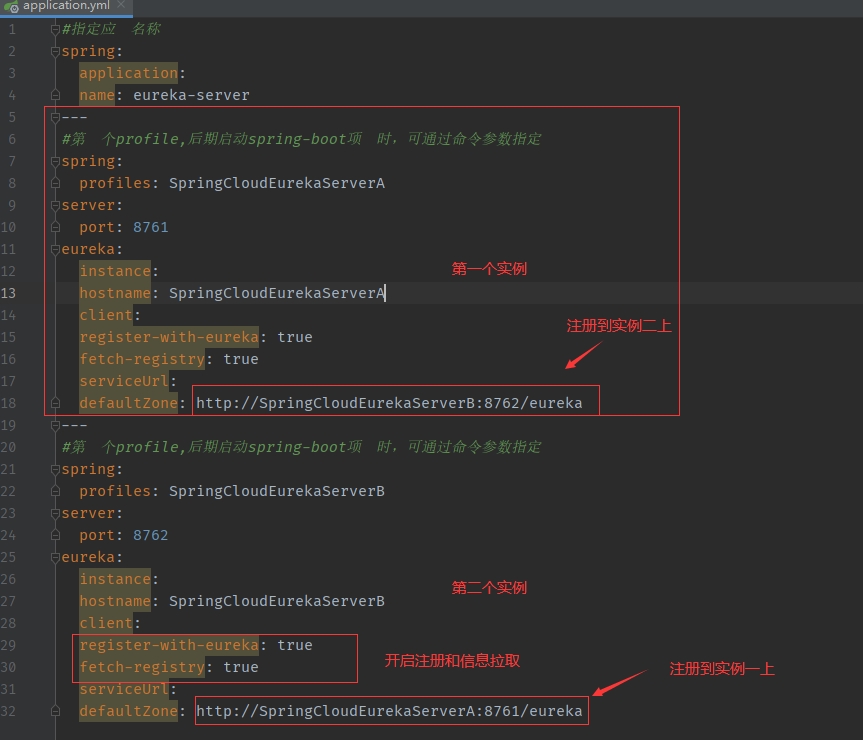Click profile value 'SpringCloudEurekaServerB' on line 22
Viewport: 863px width, 740px height.
pos(276,491)
